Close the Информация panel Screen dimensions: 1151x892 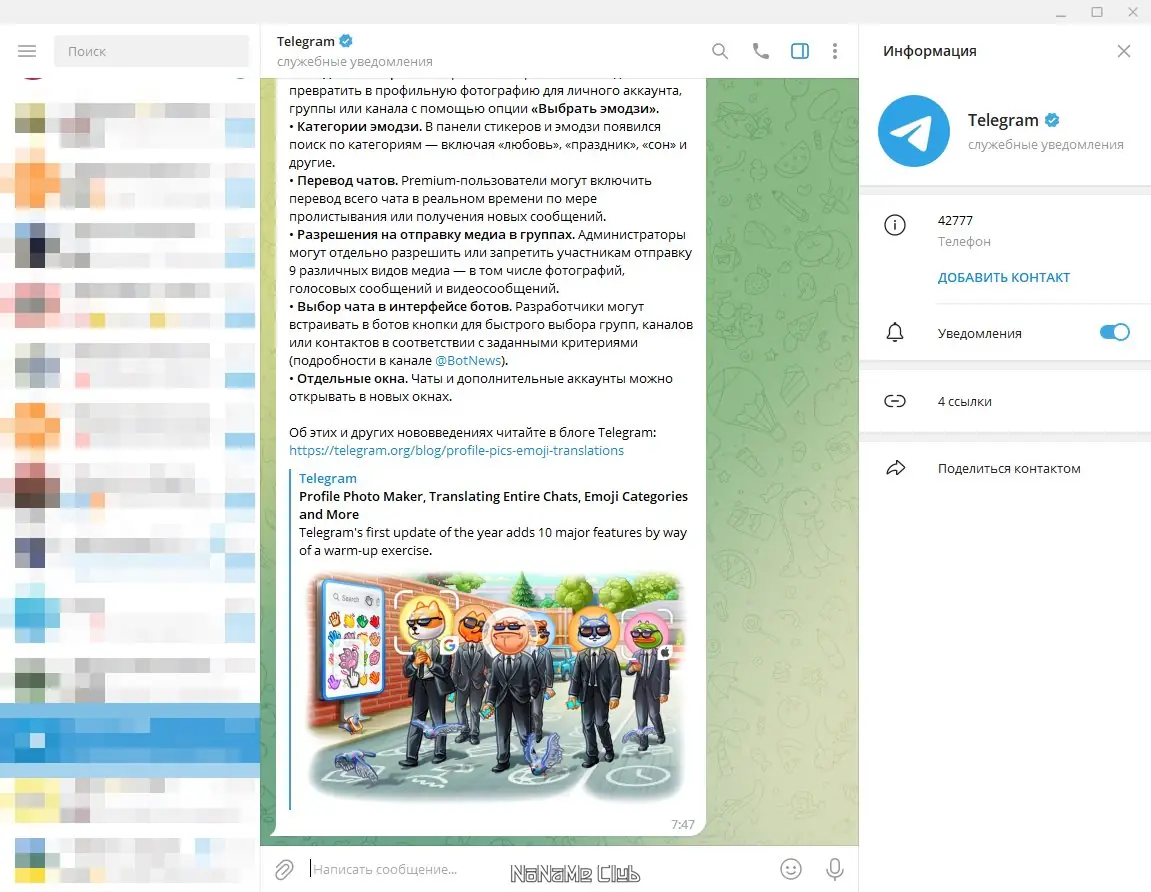click(x=1123, y=51)
